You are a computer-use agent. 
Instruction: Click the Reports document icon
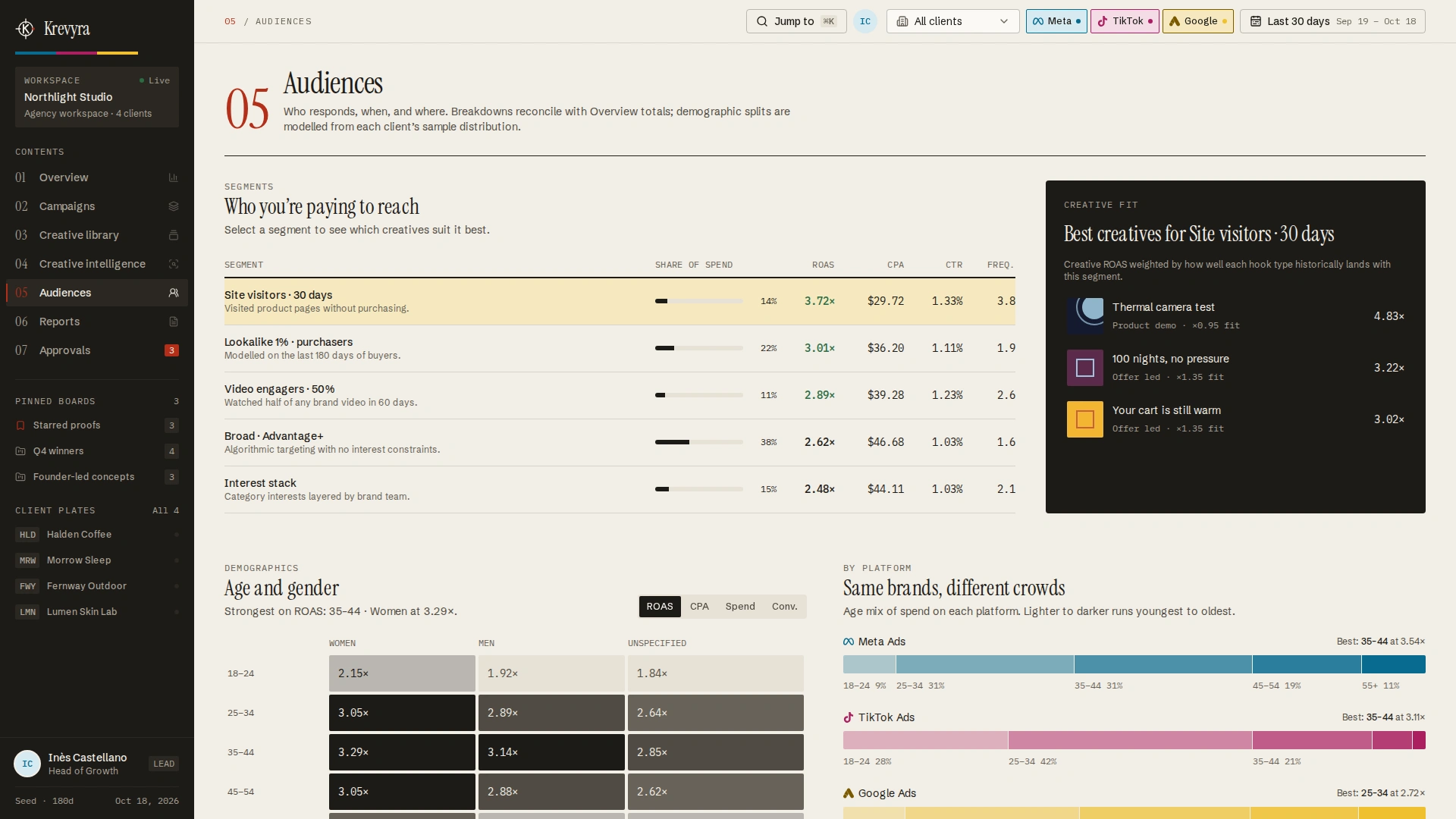tap(173, 322)
